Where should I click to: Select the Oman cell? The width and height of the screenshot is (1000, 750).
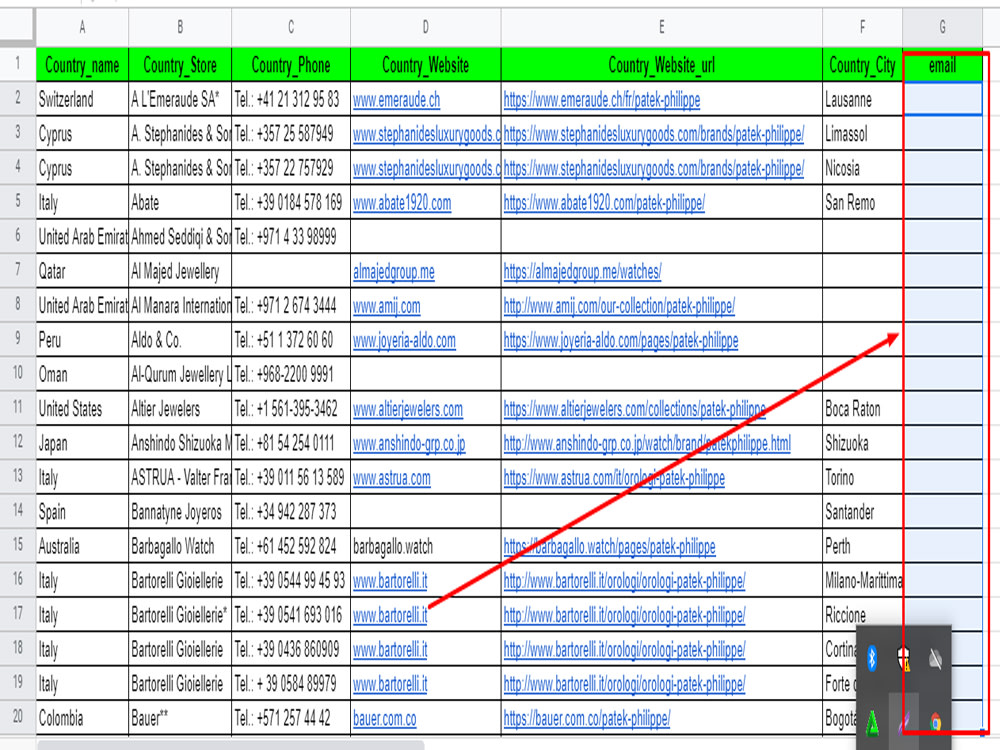(82, 374)
